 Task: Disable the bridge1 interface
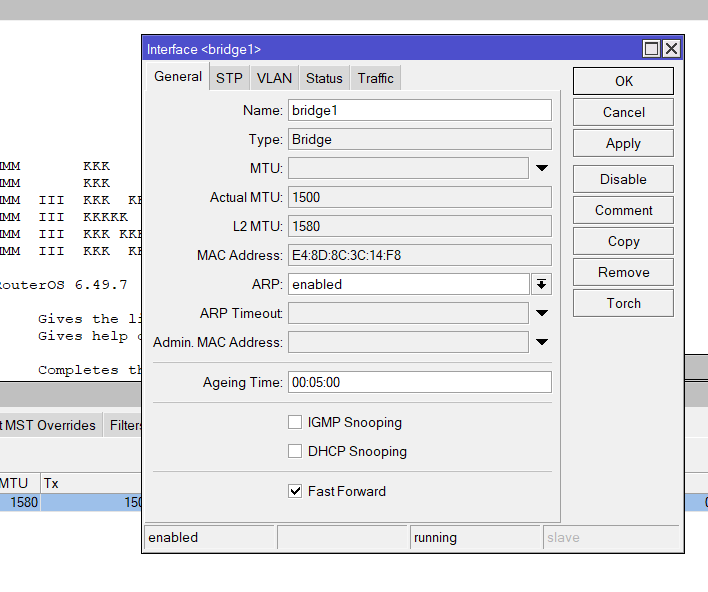[x=623, y=179]
